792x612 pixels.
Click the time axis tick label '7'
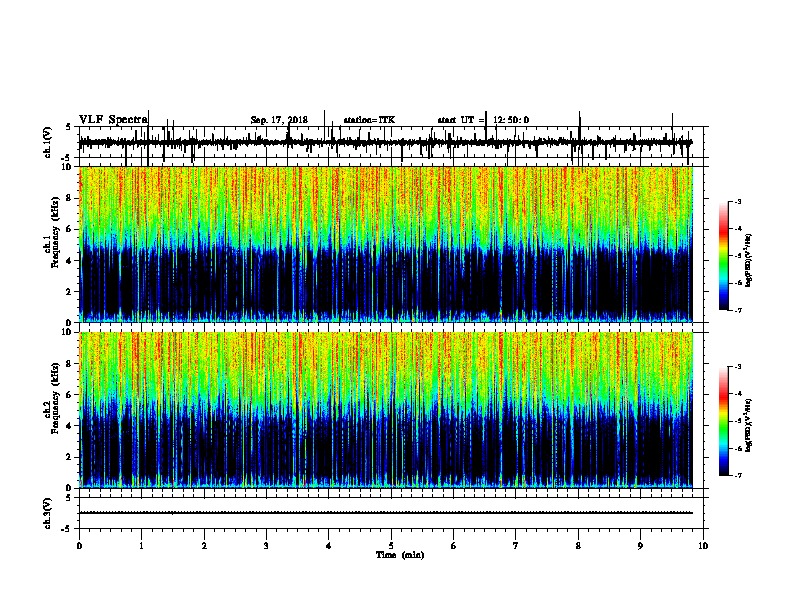tap(516, 546)
